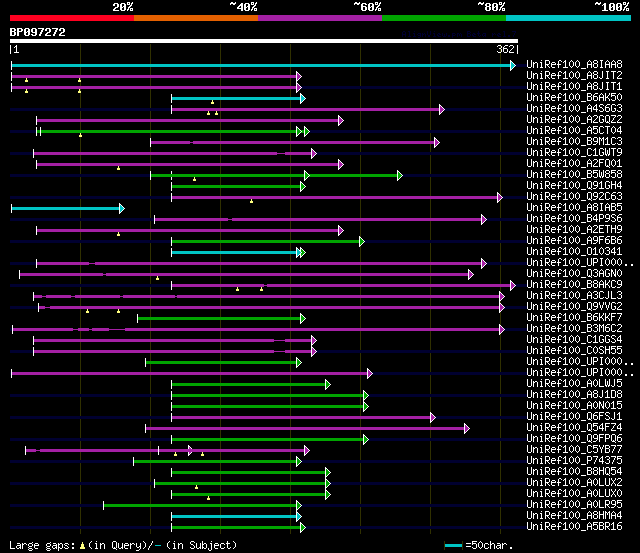The image size is (640, 553).
Task: Select the UniRef100_A3CJL3 label
Action: coord(574,296)
